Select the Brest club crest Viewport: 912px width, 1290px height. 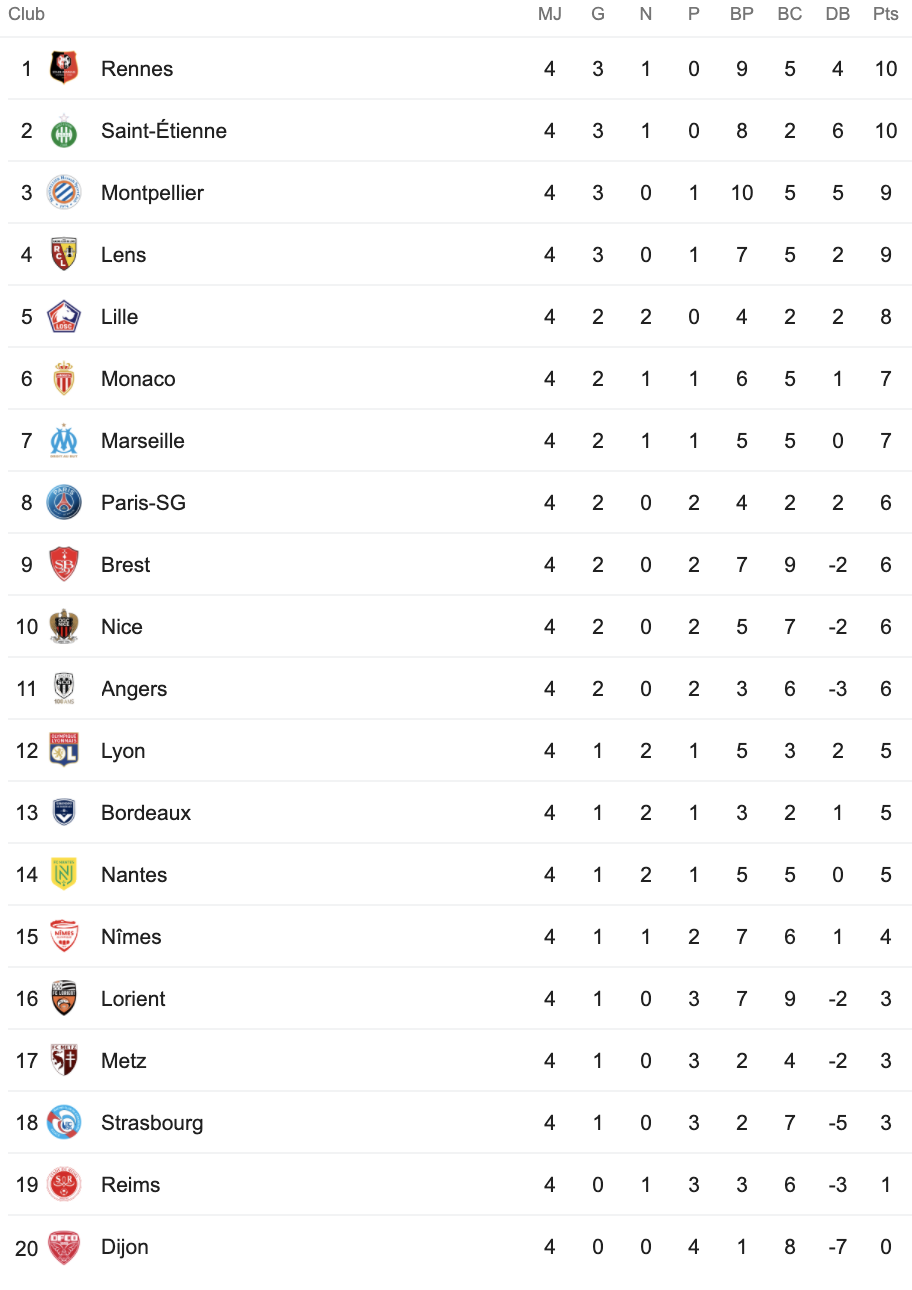click(64, 564)
